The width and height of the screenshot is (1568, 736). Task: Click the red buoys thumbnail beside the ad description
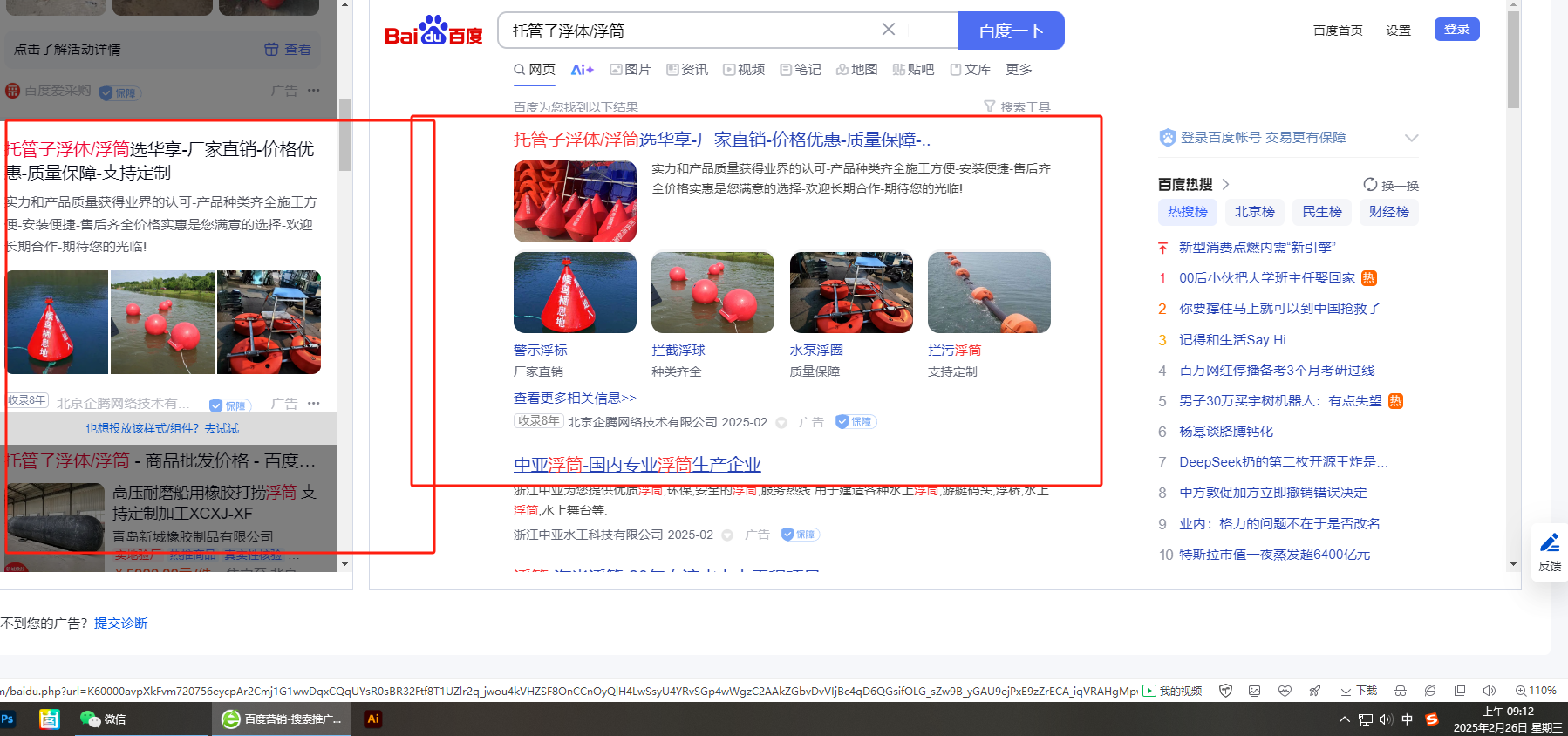pos(575,201)
